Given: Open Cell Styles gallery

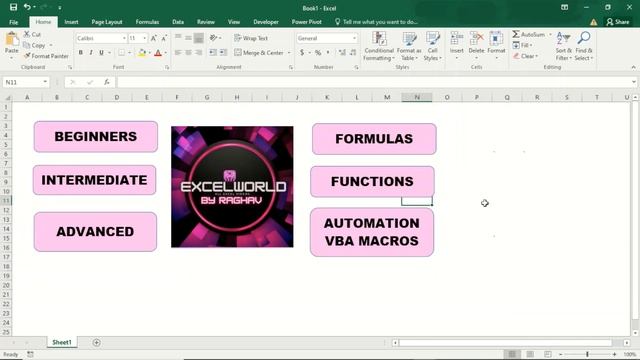Looking at the screenshot, I should 432,46.
